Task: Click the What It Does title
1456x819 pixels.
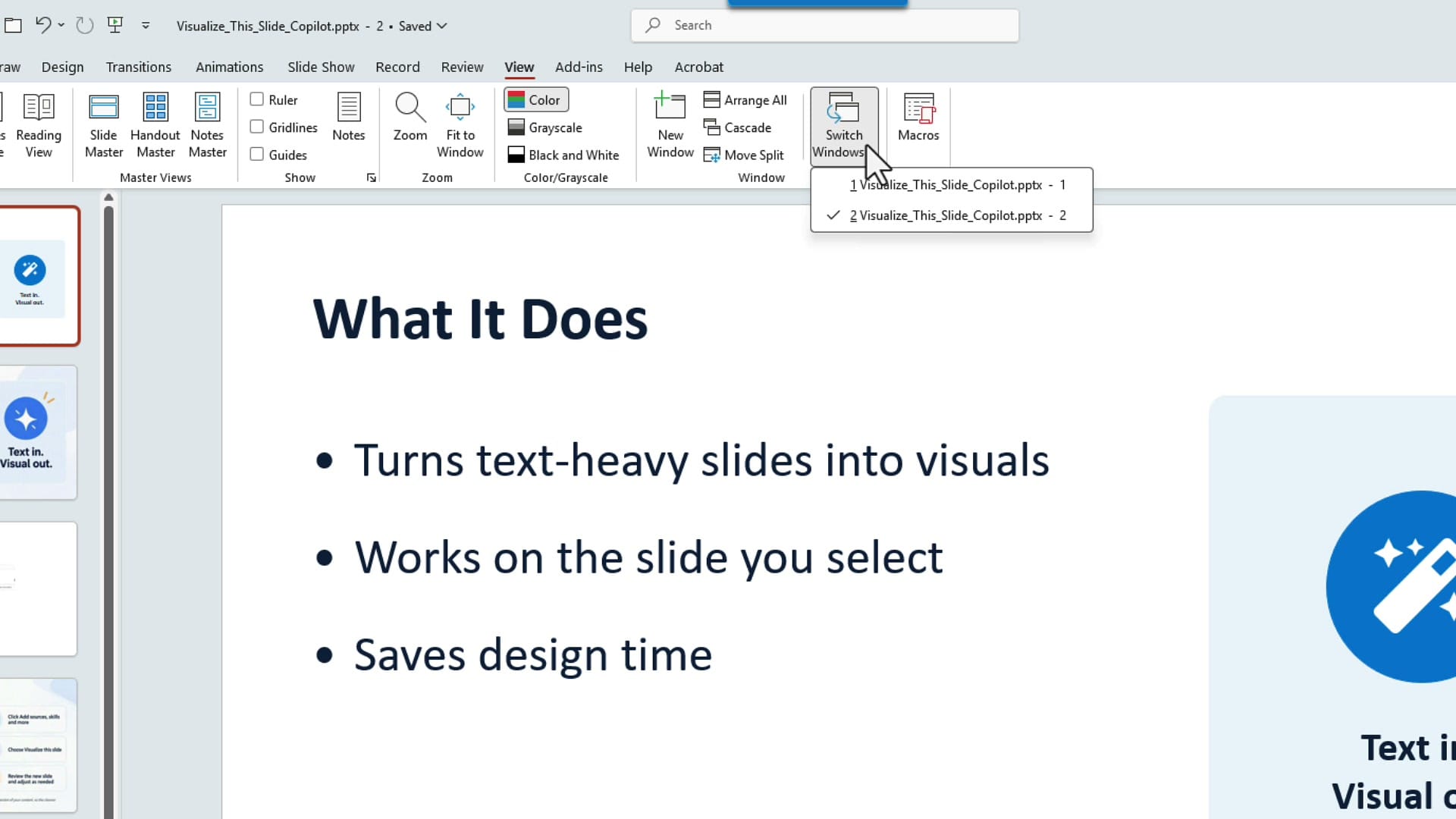Action: pos(480,318)
